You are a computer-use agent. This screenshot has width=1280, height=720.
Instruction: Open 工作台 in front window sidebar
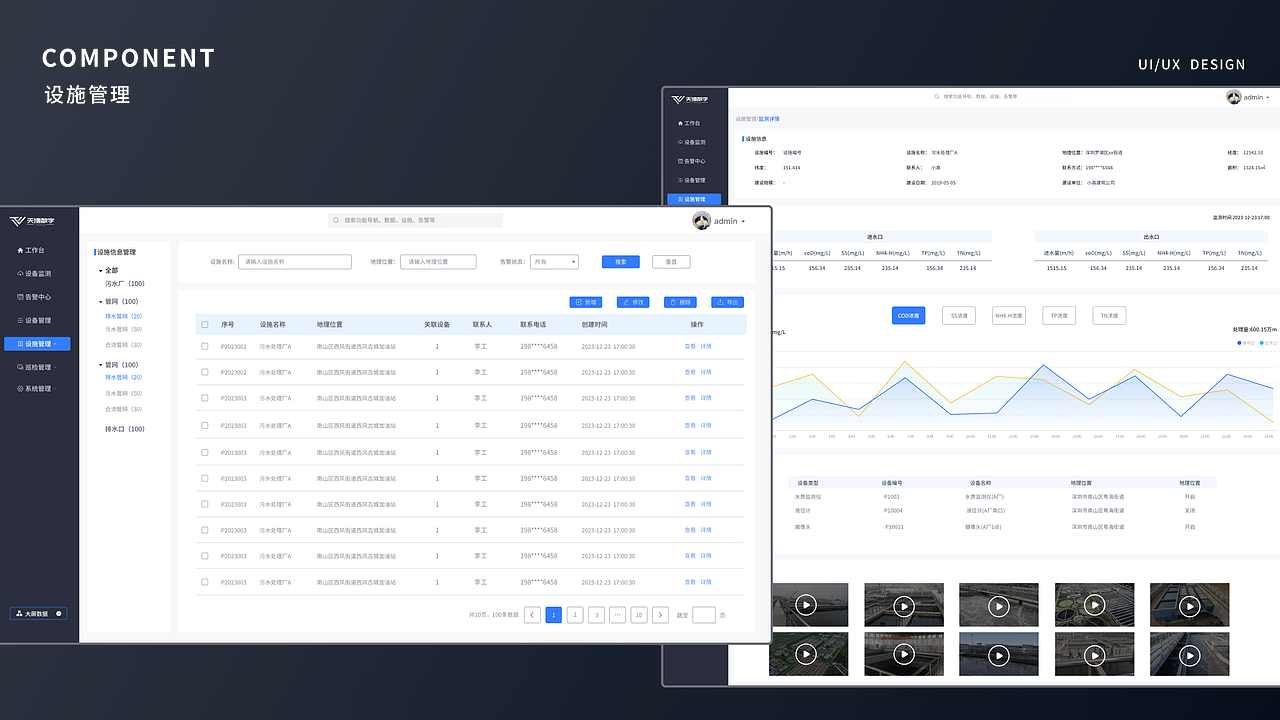31,250
